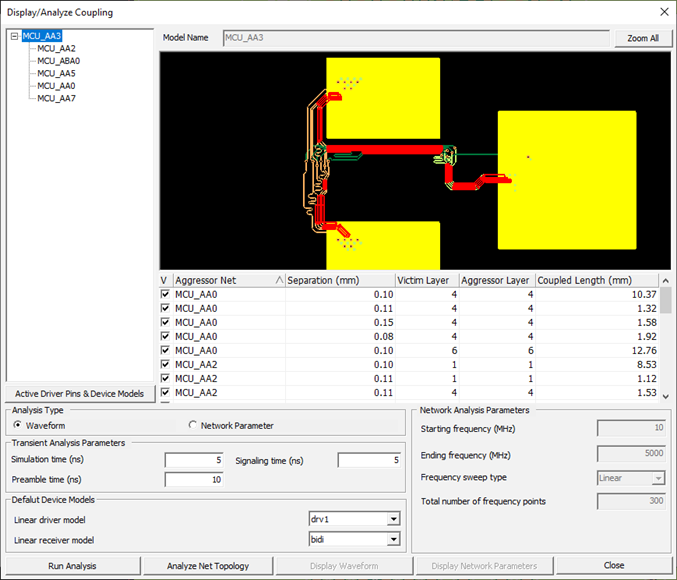Open Active Driver Pins & Device Models
The image size is (677, 580).
(x=79, y=393)
